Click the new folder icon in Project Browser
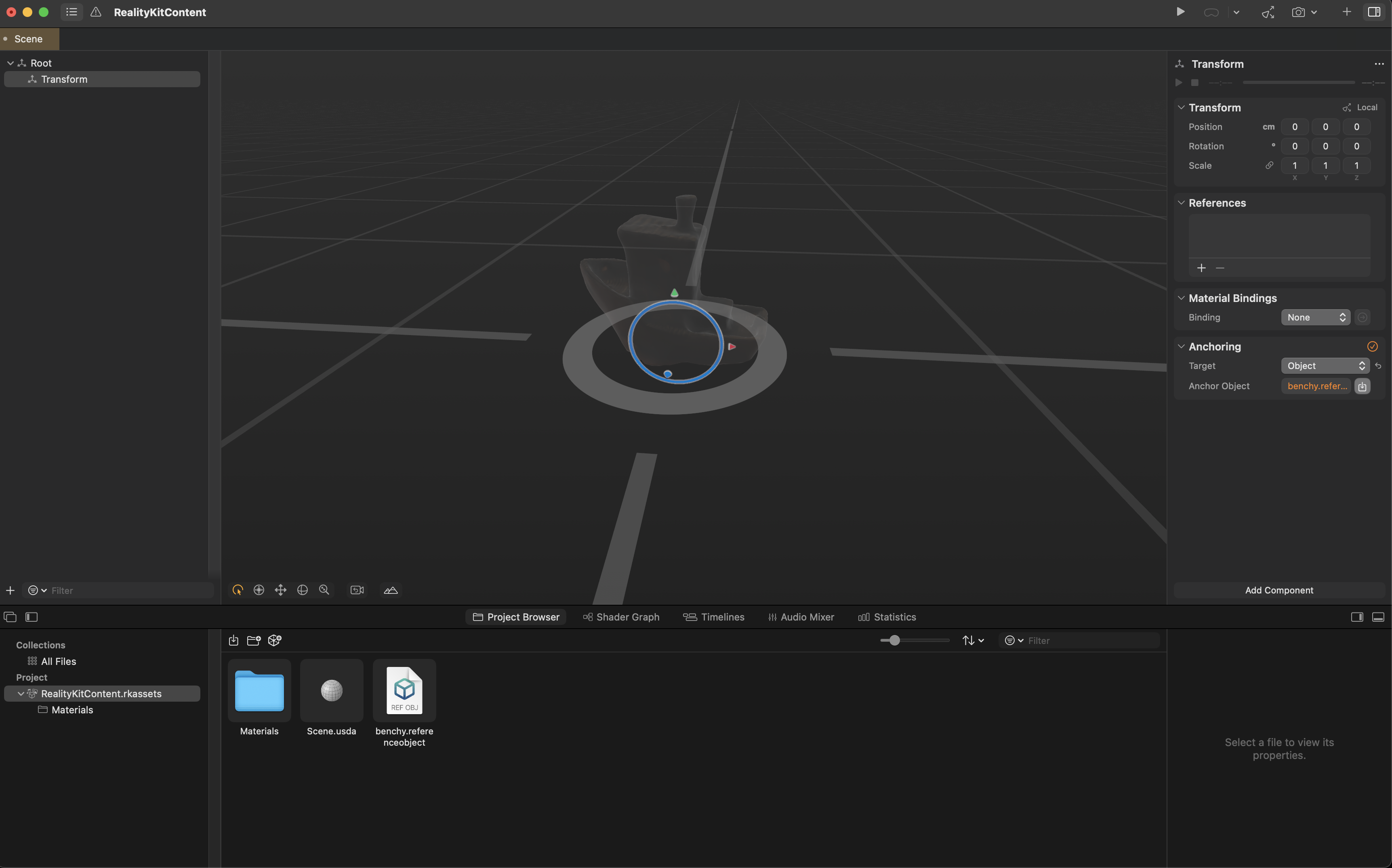1392x868 pixels. point(253,641)
